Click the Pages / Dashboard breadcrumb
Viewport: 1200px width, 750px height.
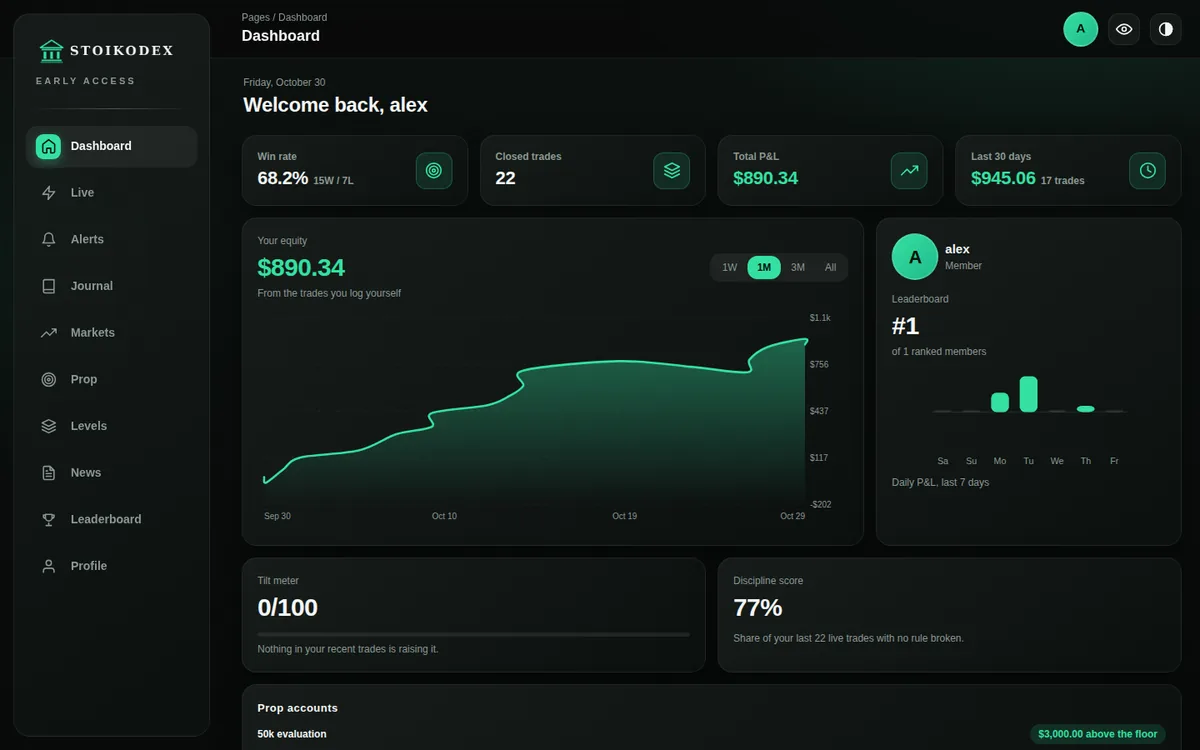(284, 17)
